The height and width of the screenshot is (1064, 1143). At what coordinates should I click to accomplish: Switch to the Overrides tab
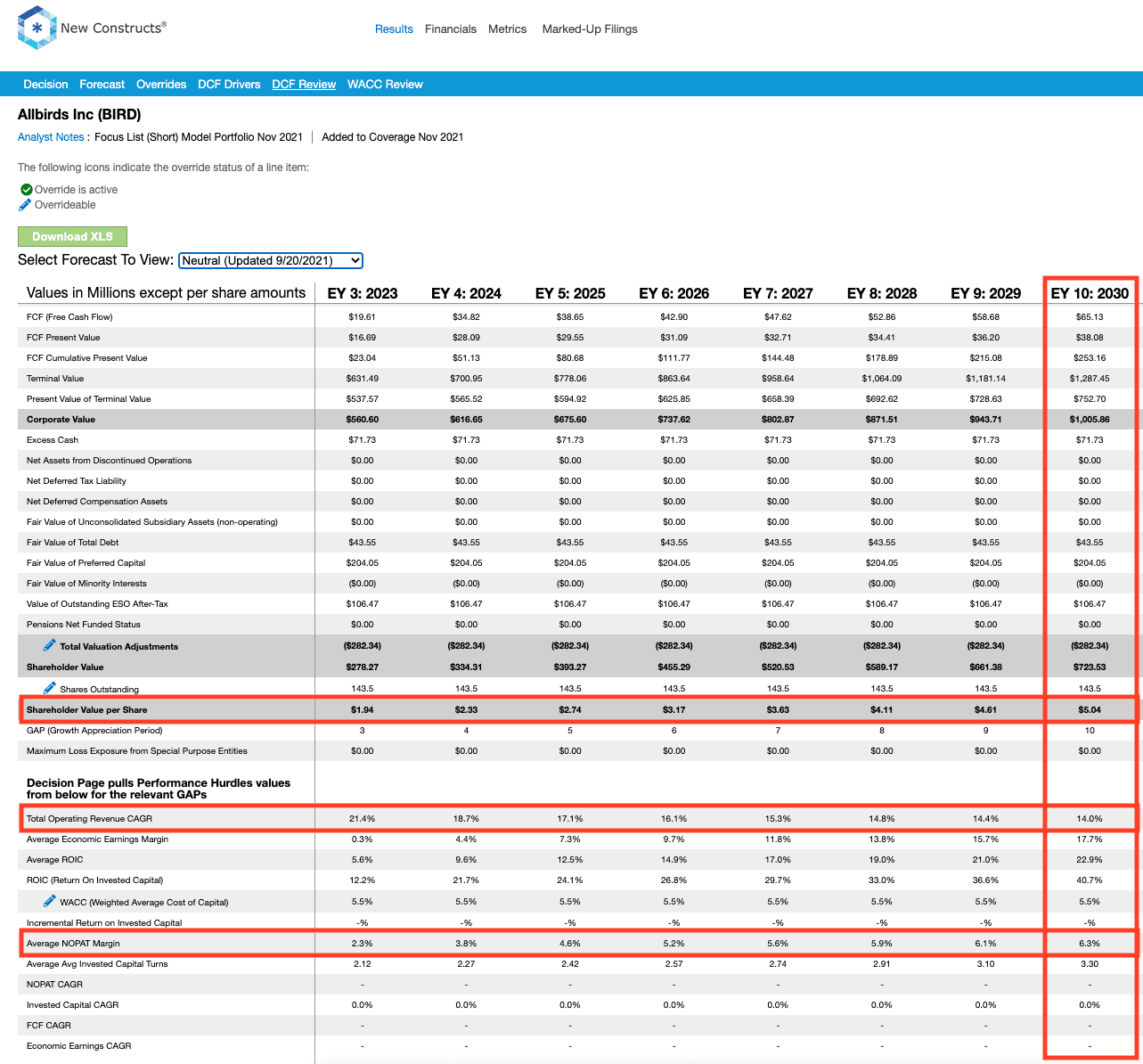coord(161,85)
